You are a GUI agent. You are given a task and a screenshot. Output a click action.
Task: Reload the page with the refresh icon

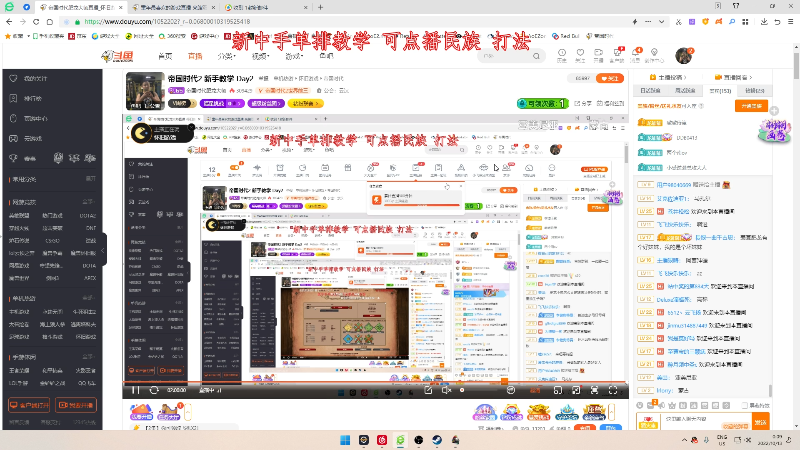point(36,21)
